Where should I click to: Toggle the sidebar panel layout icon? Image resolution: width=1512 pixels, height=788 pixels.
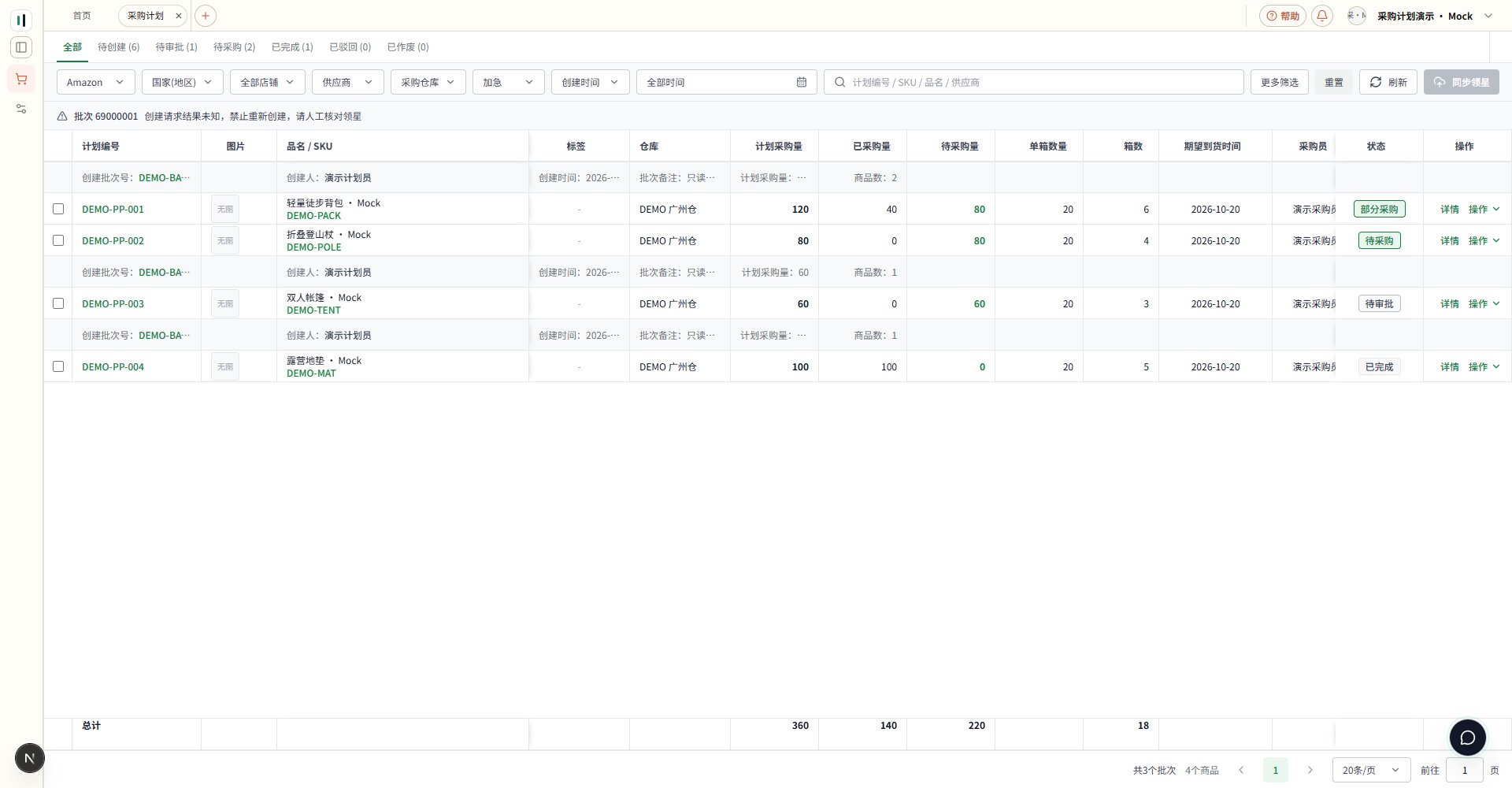[21, 47]
